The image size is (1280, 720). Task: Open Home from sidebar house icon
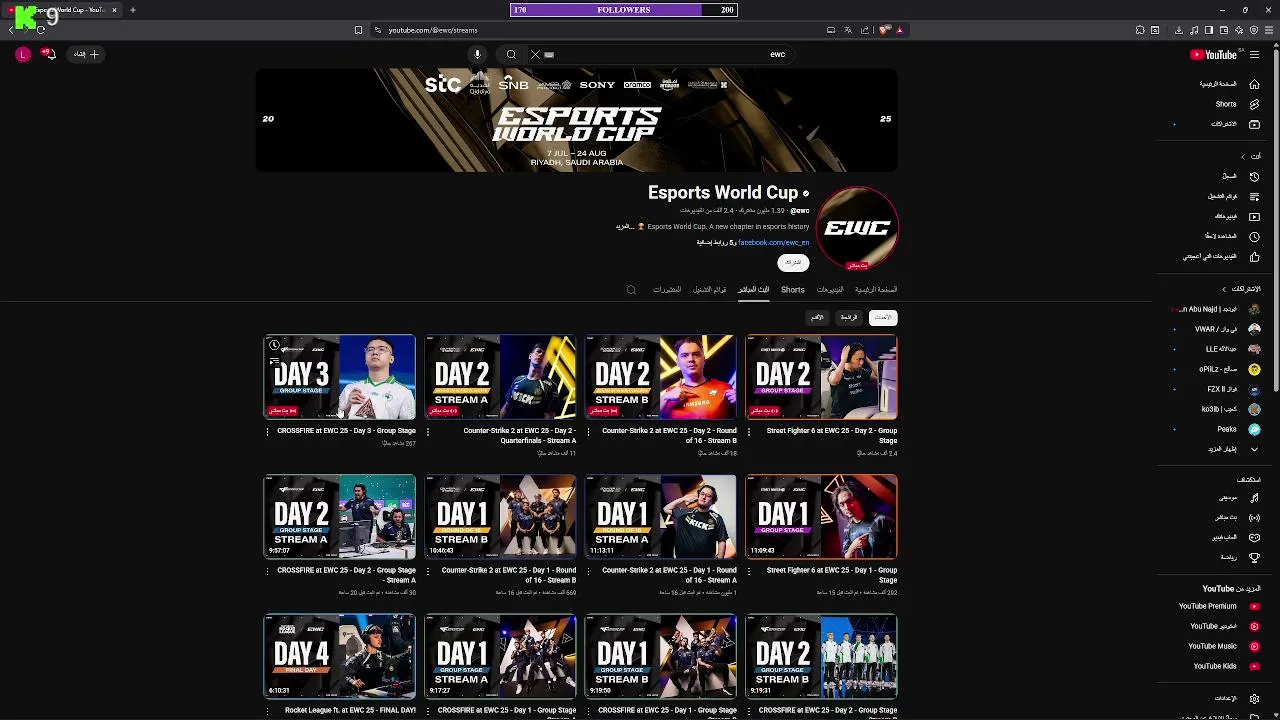coord(1254,84)
